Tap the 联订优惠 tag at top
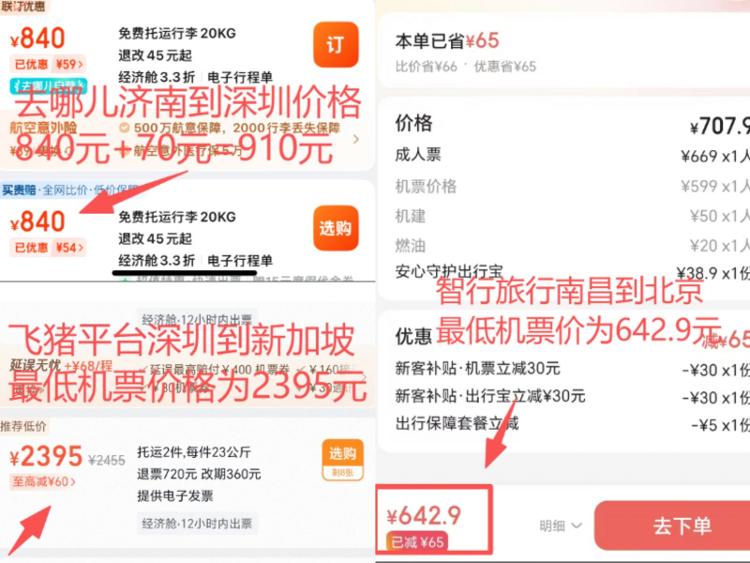Viewport: 750px width, 563px height. [x=22, y=6]
